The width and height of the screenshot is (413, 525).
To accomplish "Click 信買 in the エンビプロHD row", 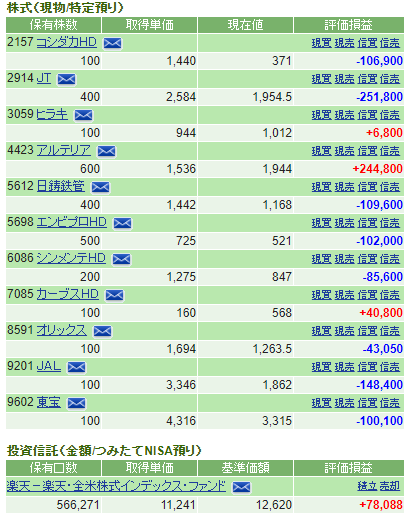I will tap(367, 223).
